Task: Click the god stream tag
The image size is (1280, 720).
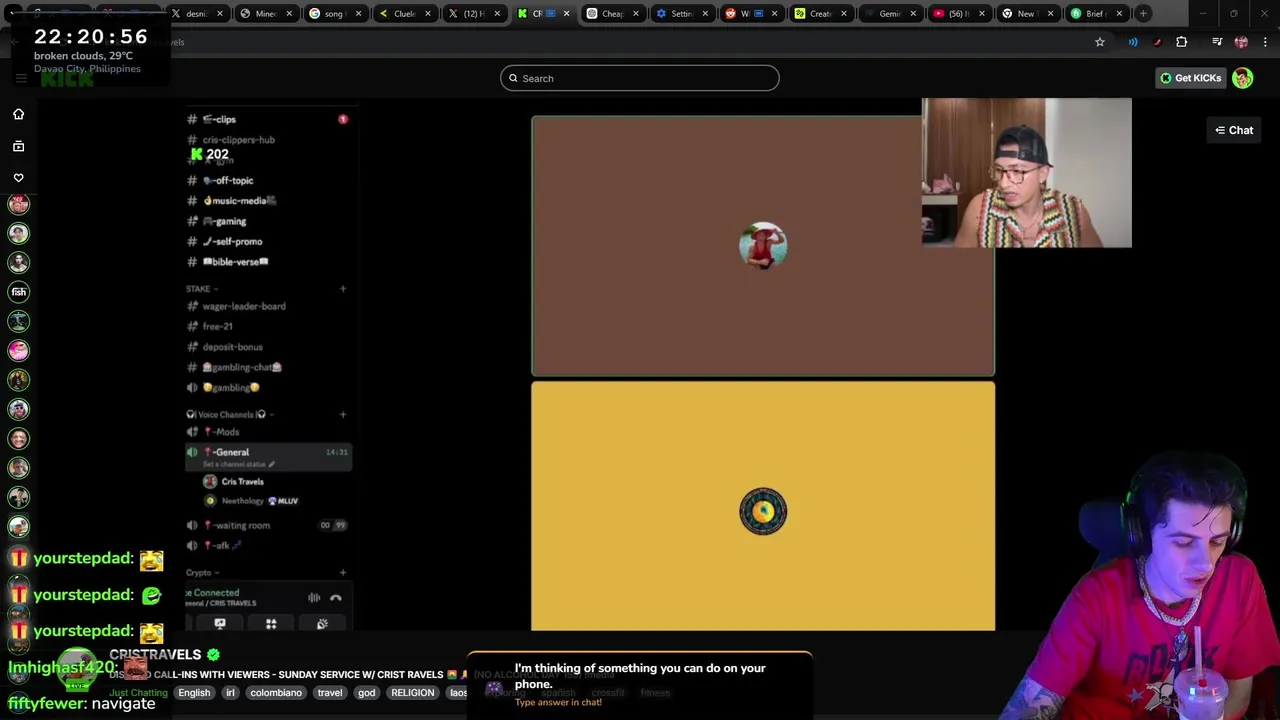Action: pos(367,692)
